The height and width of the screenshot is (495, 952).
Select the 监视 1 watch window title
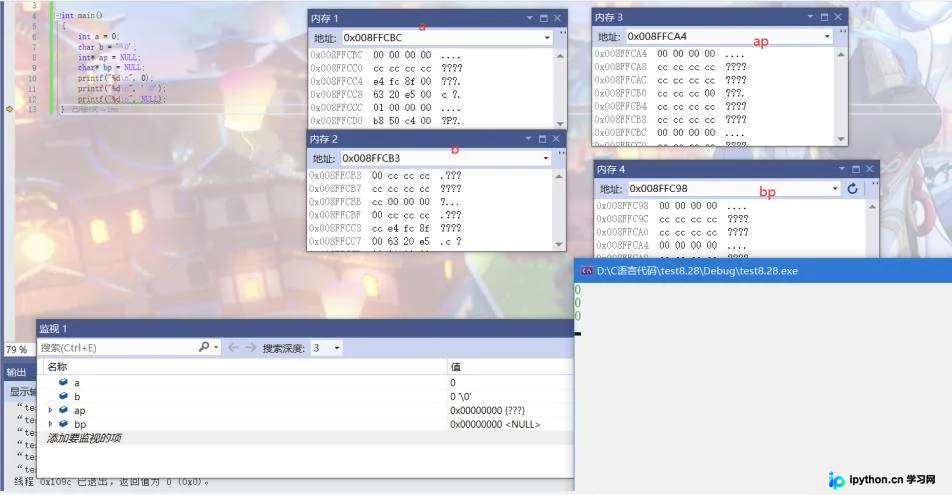pos(53,329)
